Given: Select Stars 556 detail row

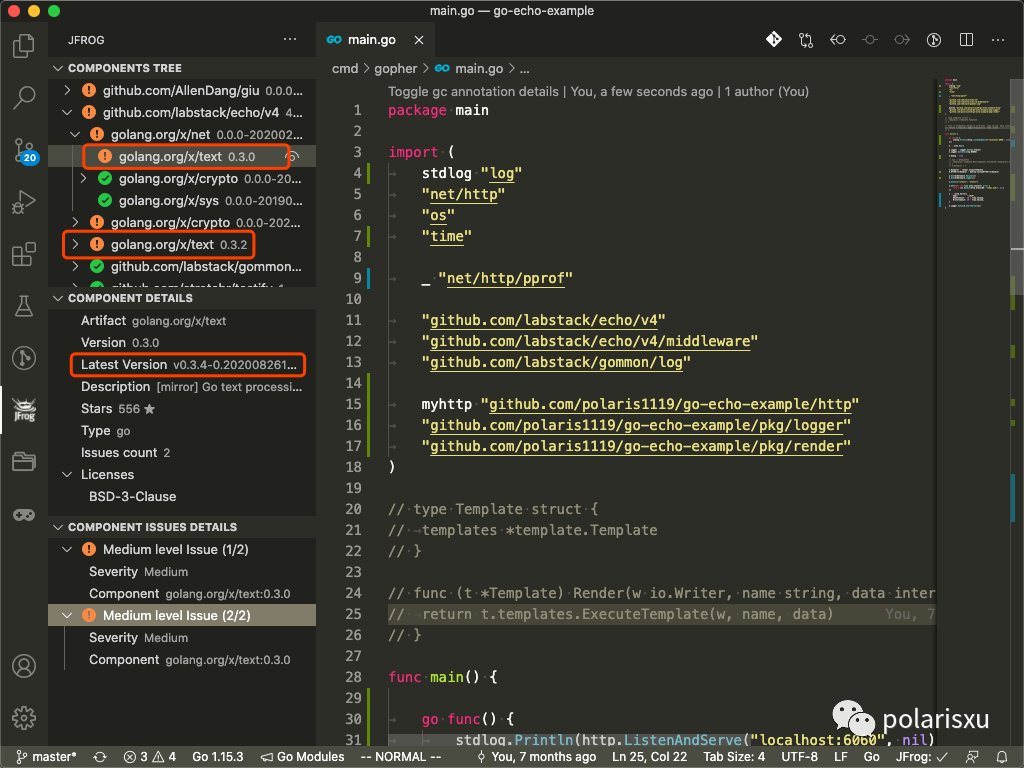Looking at the screenshot, I should click(182, 409).
